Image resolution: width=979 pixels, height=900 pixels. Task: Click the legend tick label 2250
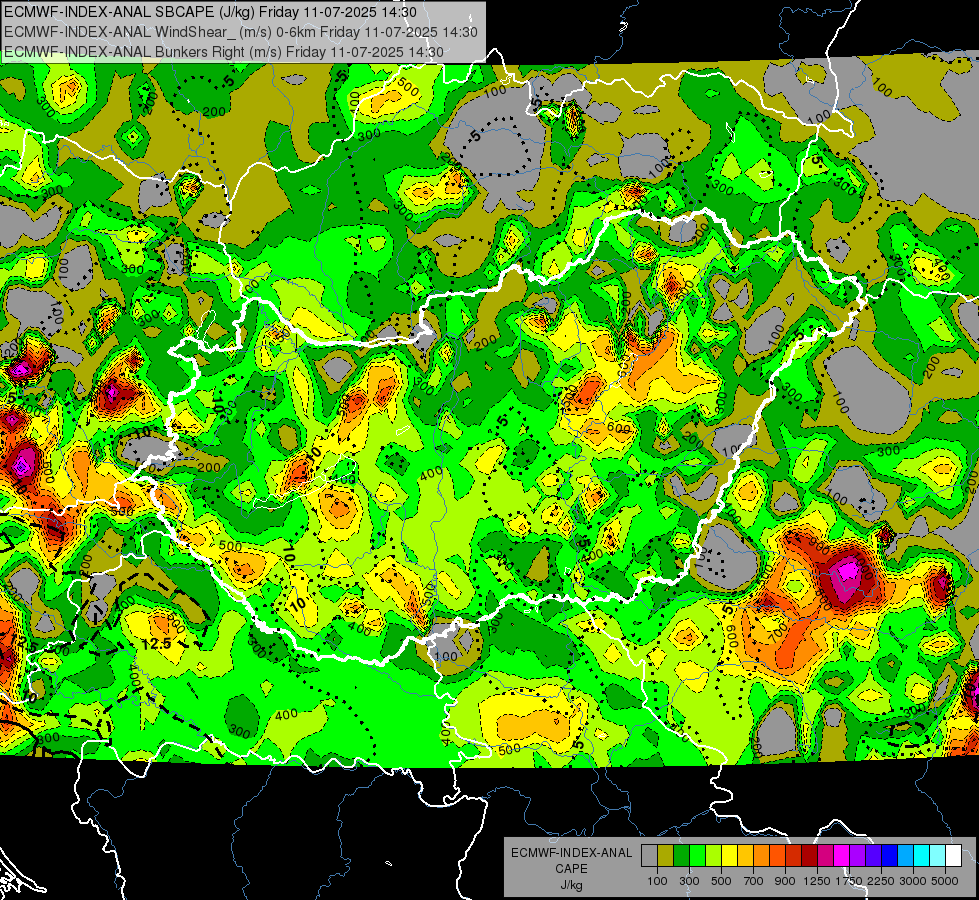pyautogui.click(x=881, y=881)
